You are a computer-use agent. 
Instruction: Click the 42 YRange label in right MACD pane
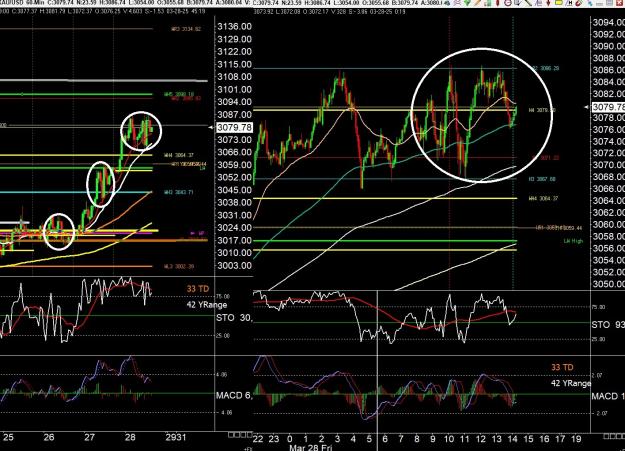[x=571, y=383]
